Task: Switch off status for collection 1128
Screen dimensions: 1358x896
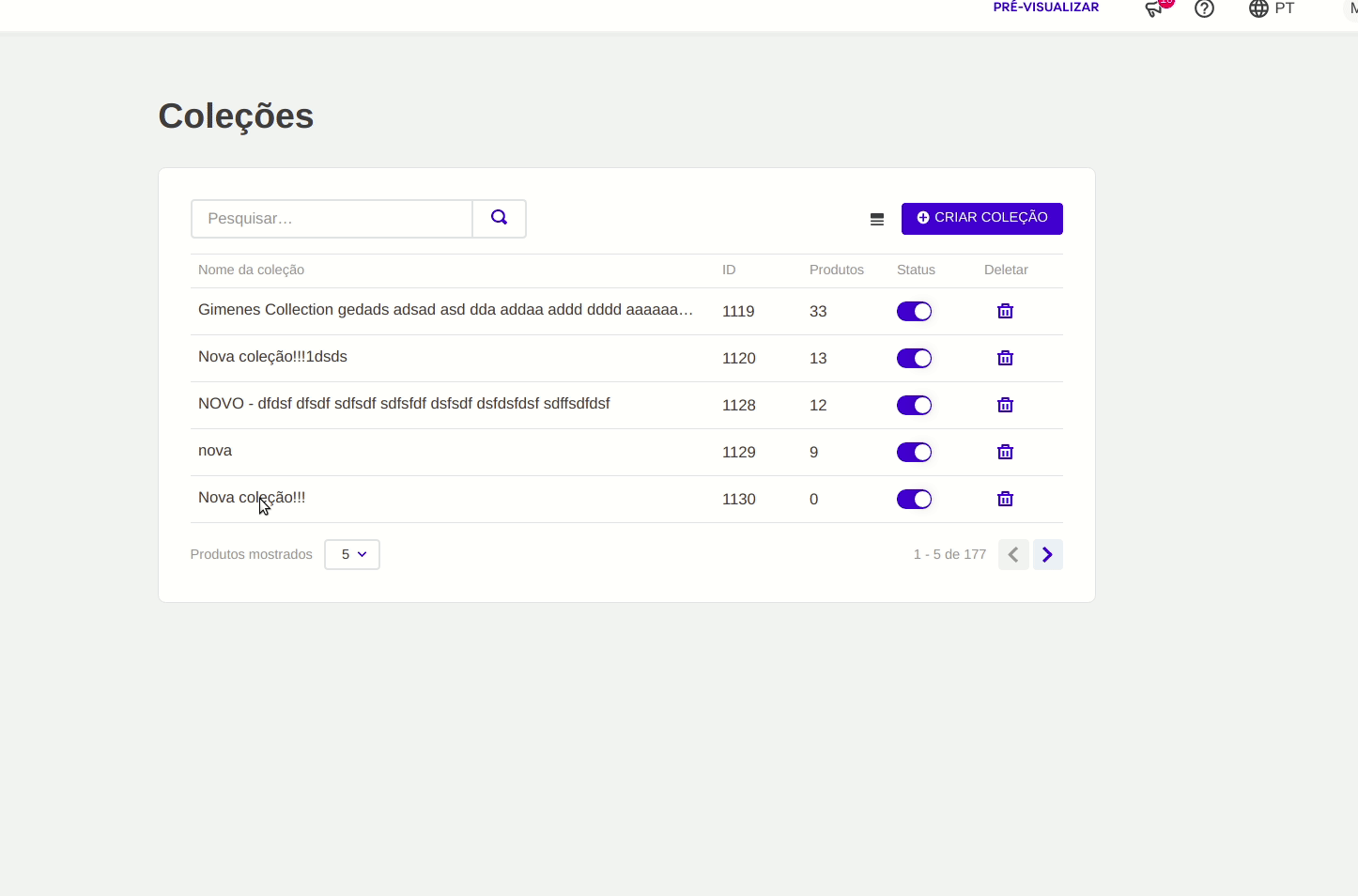Action: pyautogui.click(x=914, y=405)
